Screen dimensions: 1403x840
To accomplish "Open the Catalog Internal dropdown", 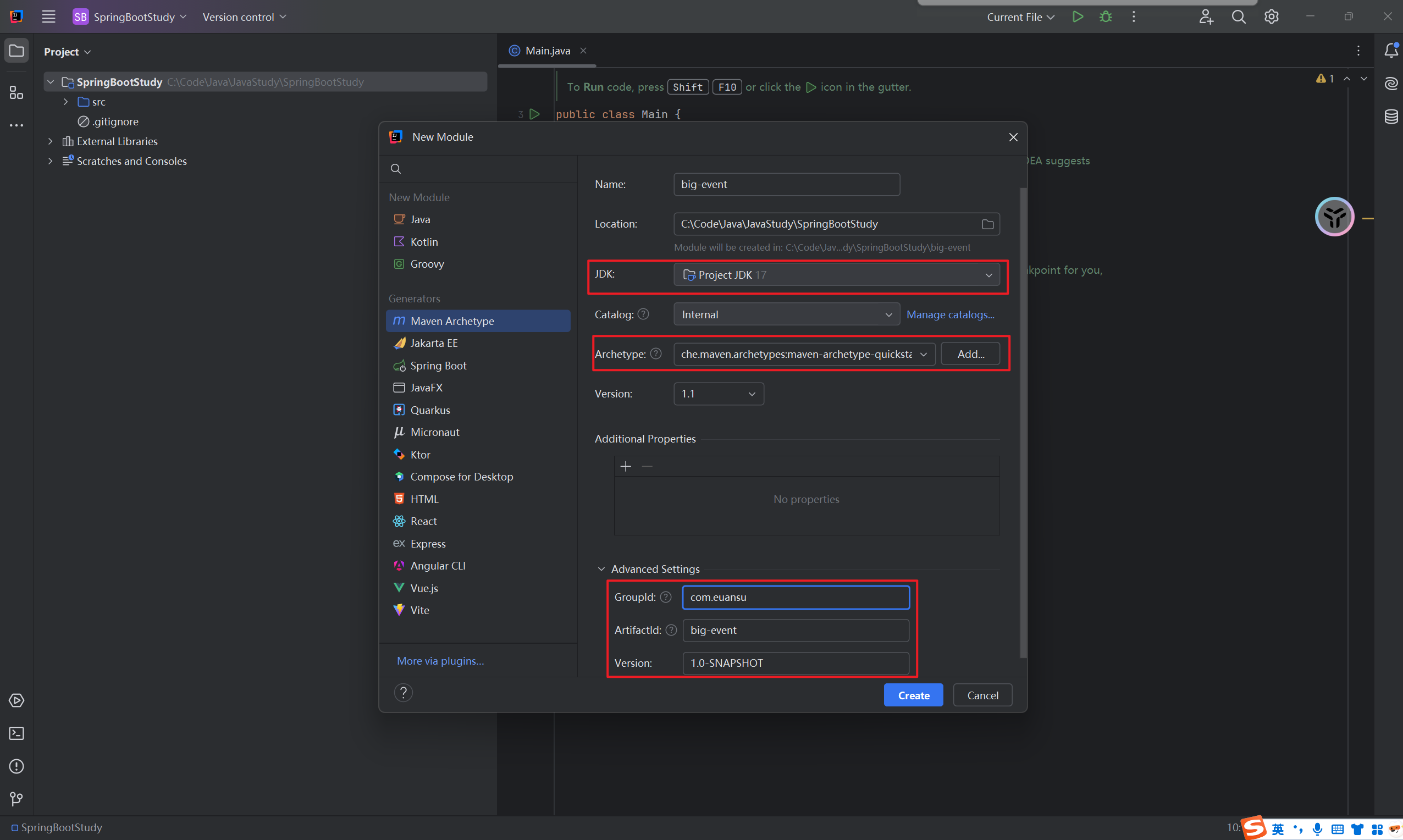I will click(786, 314).
